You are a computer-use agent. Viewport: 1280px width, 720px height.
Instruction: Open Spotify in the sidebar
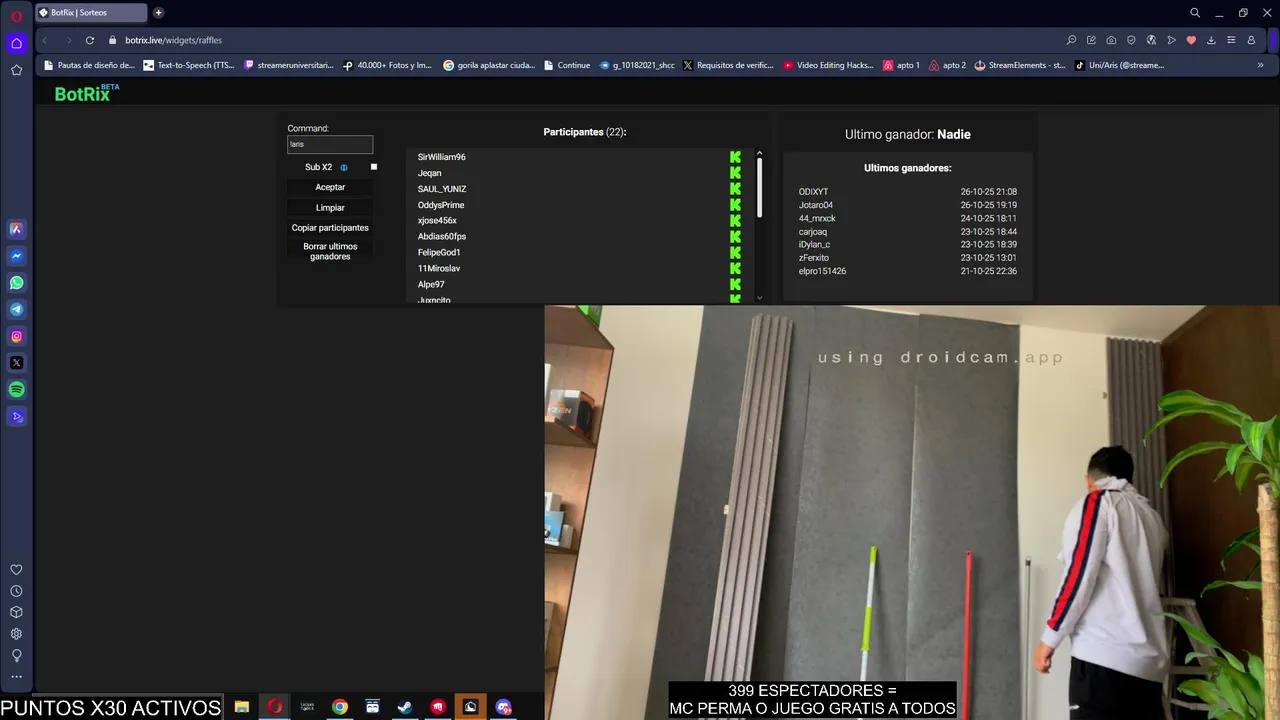click(x=16, y=390)
